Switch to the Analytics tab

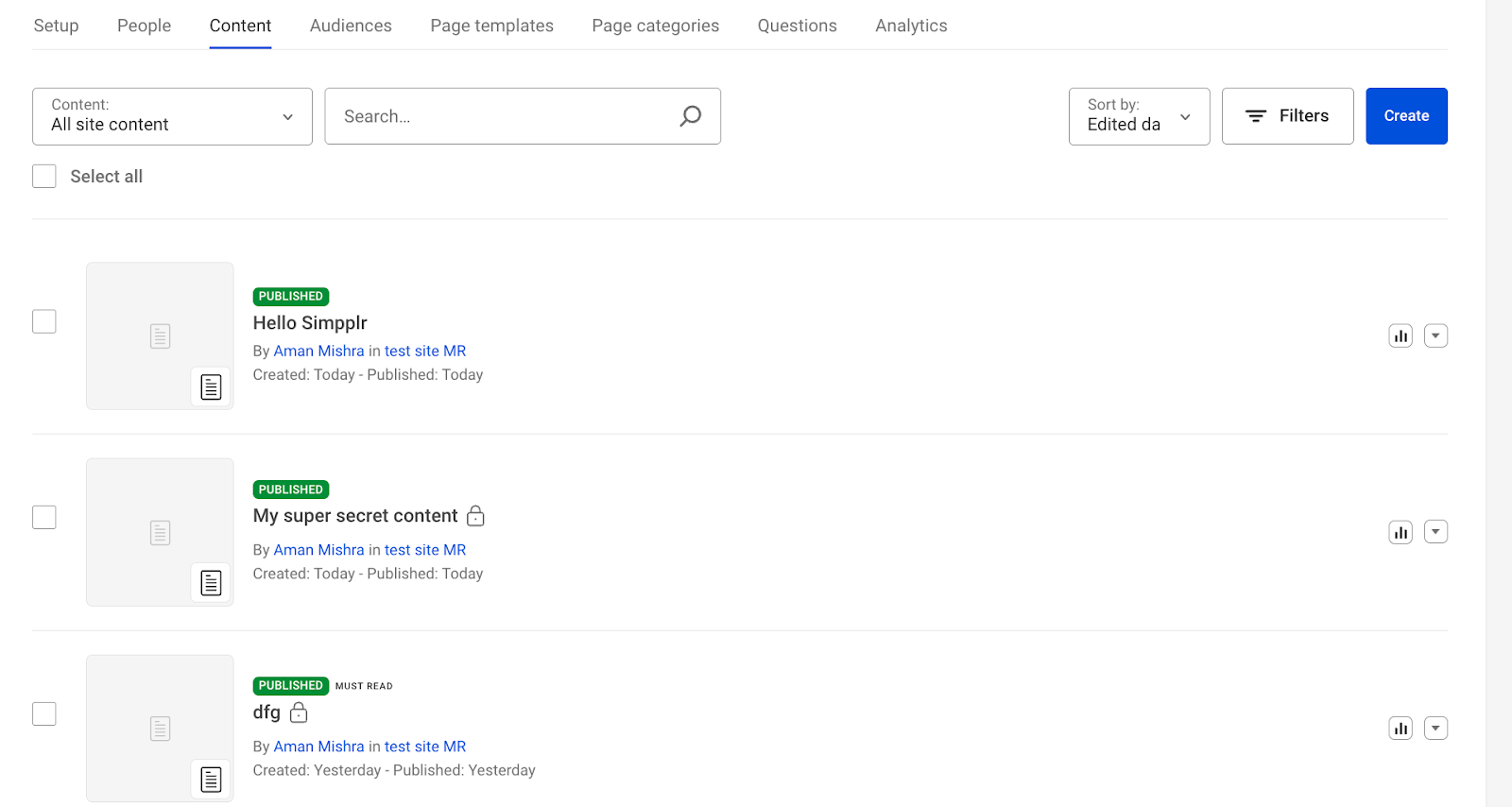click(x=910, y=26)
